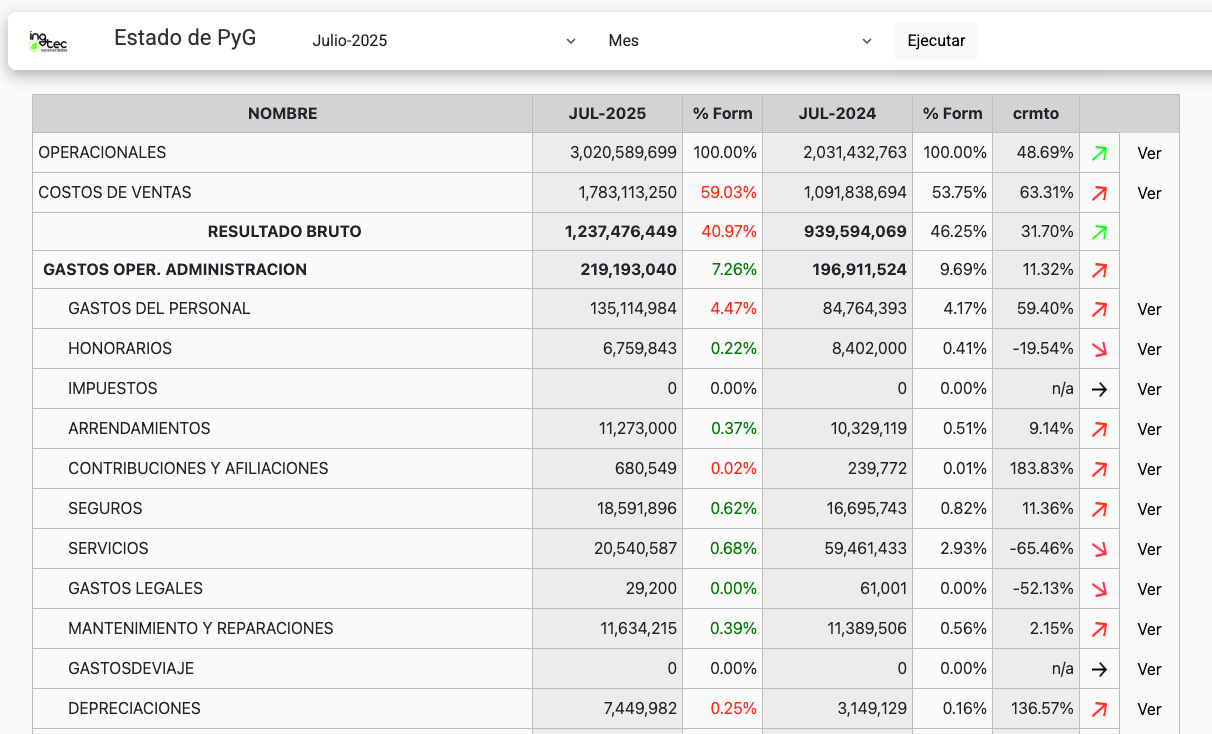Screen dimensions: 1212x734
Task: Click the crmto column header
Action: [1035, 114]
